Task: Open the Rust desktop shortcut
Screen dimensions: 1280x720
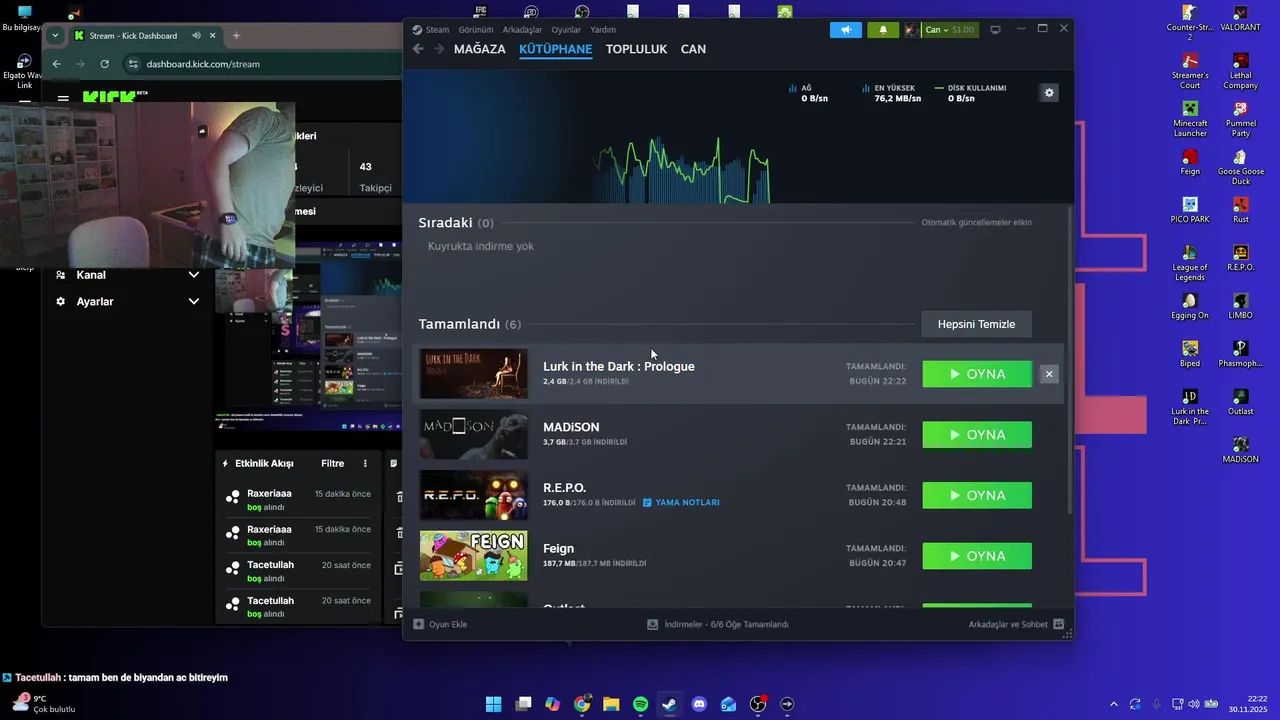Action: pyautogui.click(x=1240, y=210)
